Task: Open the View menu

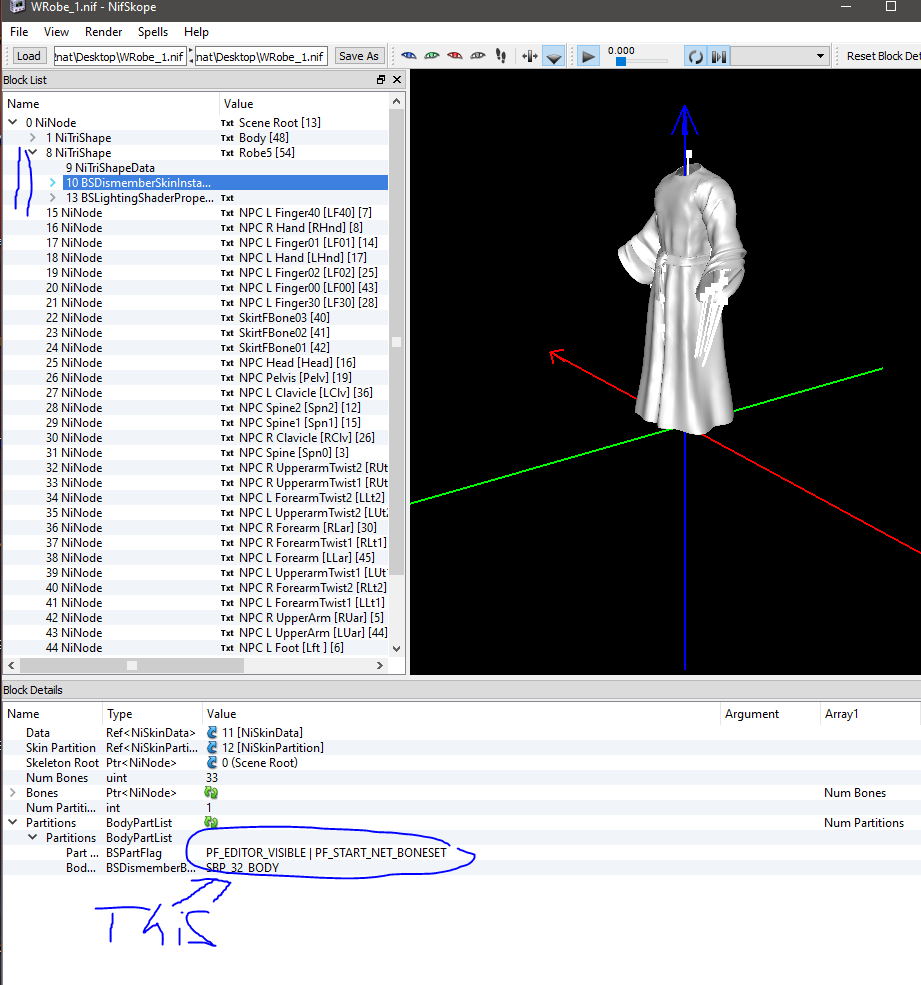Action: pos(56,31)
